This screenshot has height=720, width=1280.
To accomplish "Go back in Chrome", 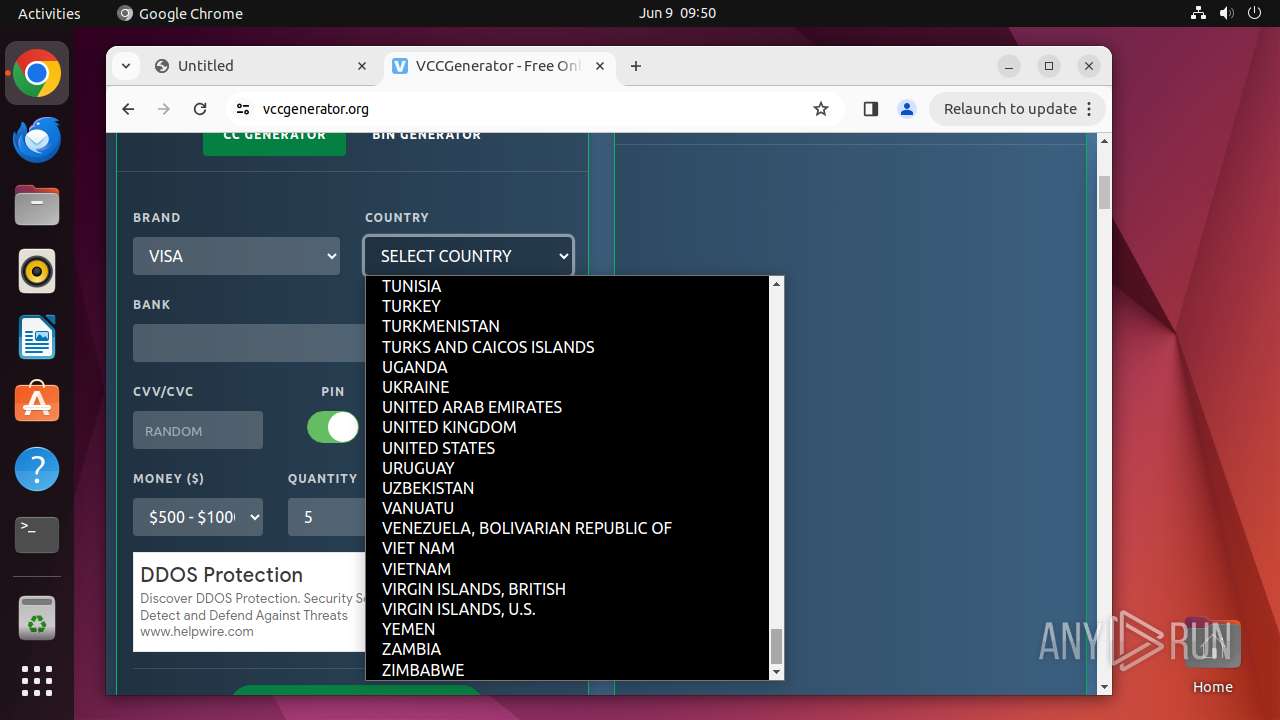I will pyautogui.click(x=128, y=109).
